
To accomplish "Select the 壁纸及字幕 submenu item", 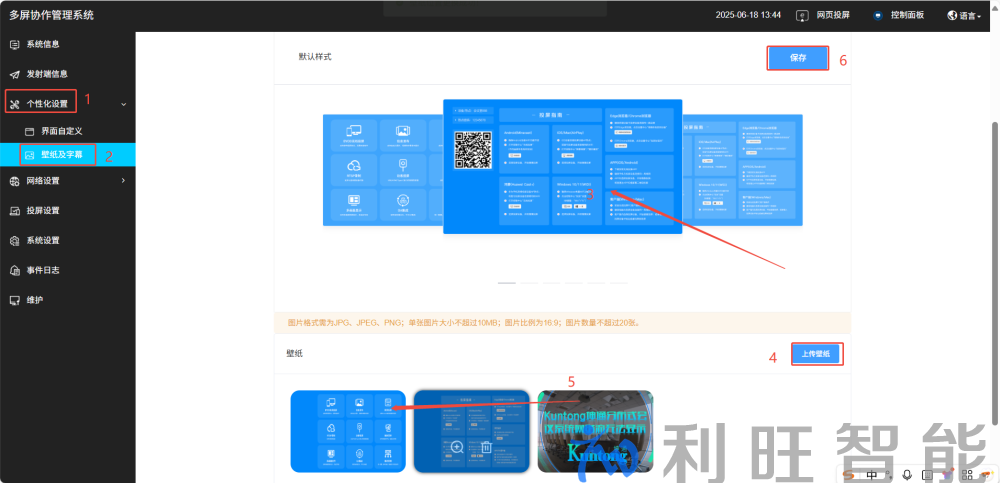I will 68,154.
